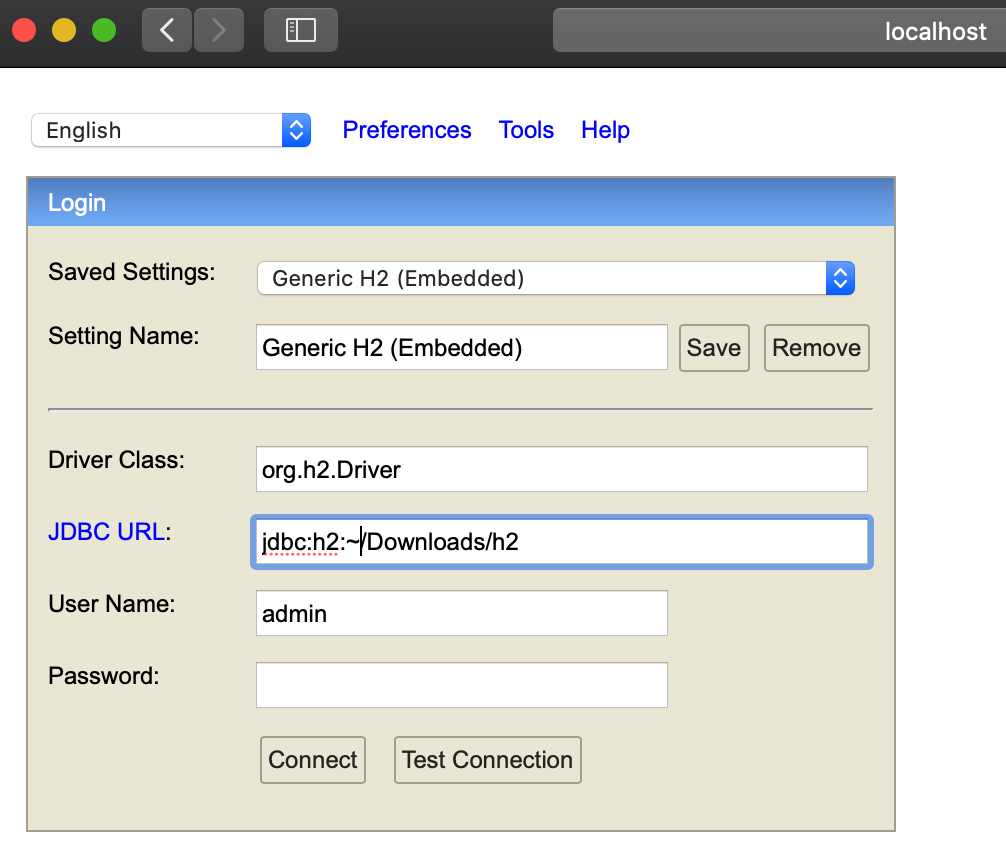Open the English language dropdown

click(x=171, y=130)
